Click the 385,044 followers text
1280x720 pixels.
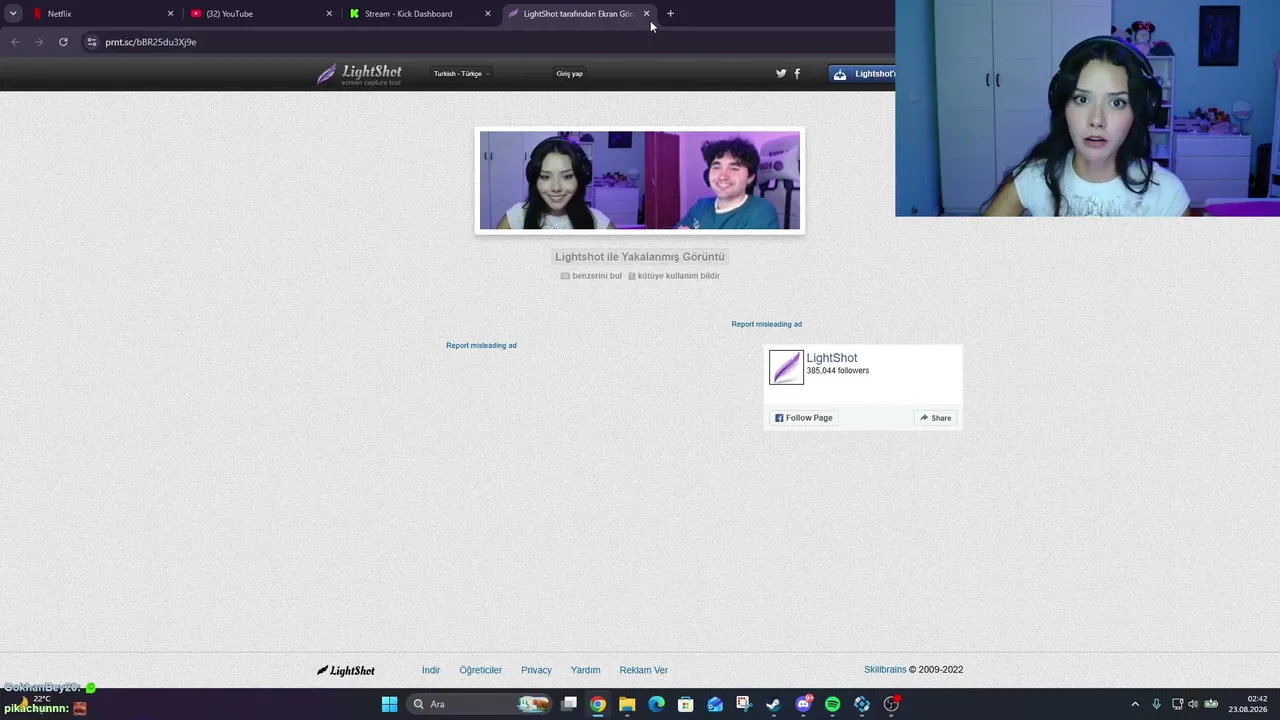point(837,371)
